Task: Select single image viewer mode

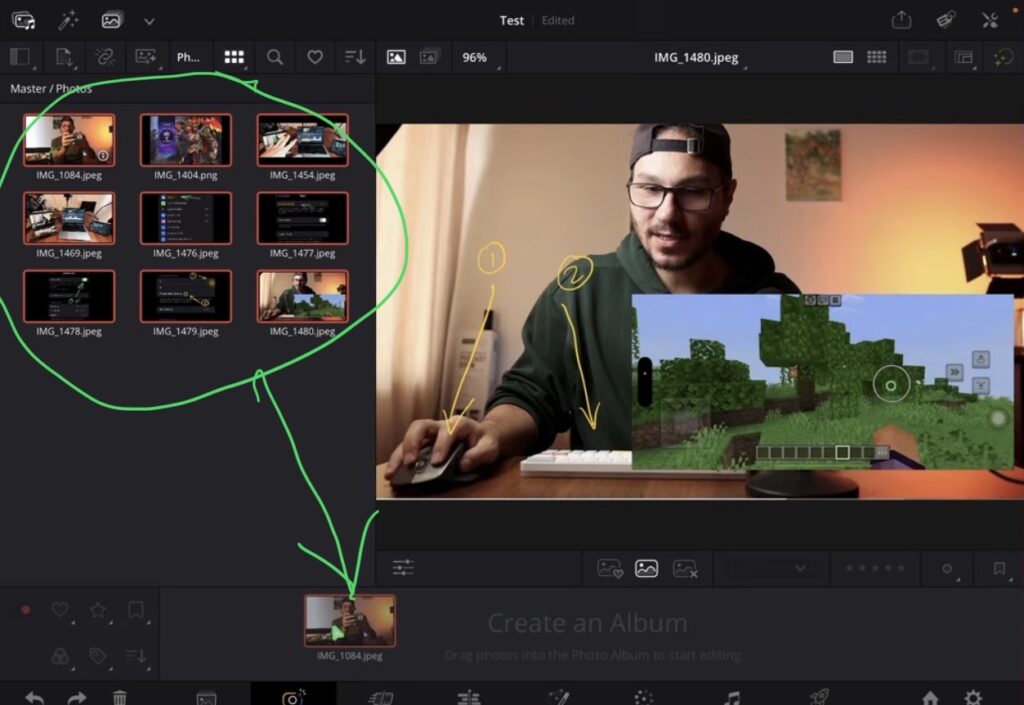Action: coord(396,57)
